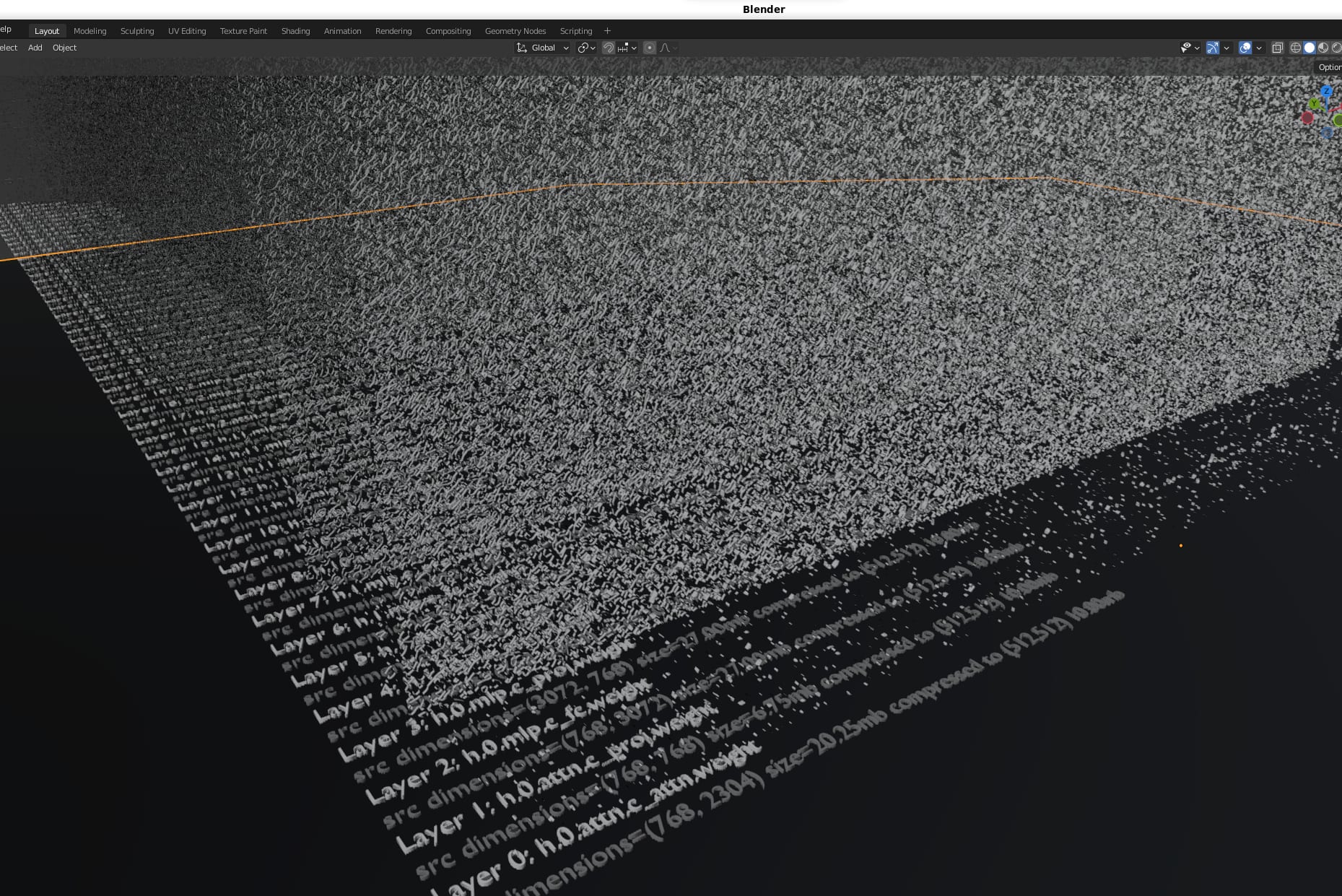This screenshot has height=896, width=1342.
Task: Open the Modeling workspace tab
Action: pos(90,31)
